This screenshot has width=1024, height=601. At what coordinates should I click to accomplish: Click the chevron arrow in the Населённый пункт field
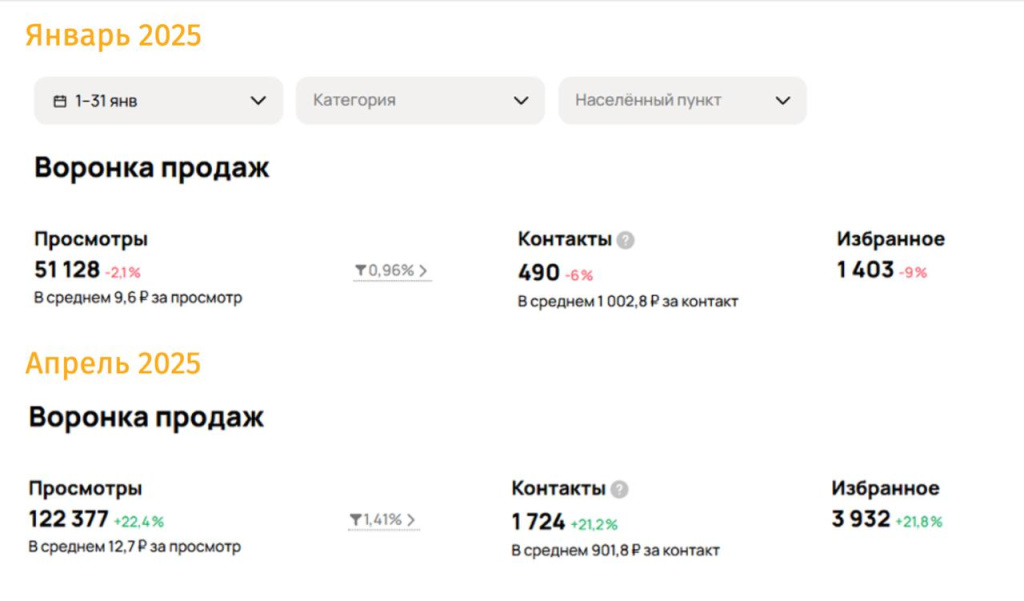[x=783, y=101]
